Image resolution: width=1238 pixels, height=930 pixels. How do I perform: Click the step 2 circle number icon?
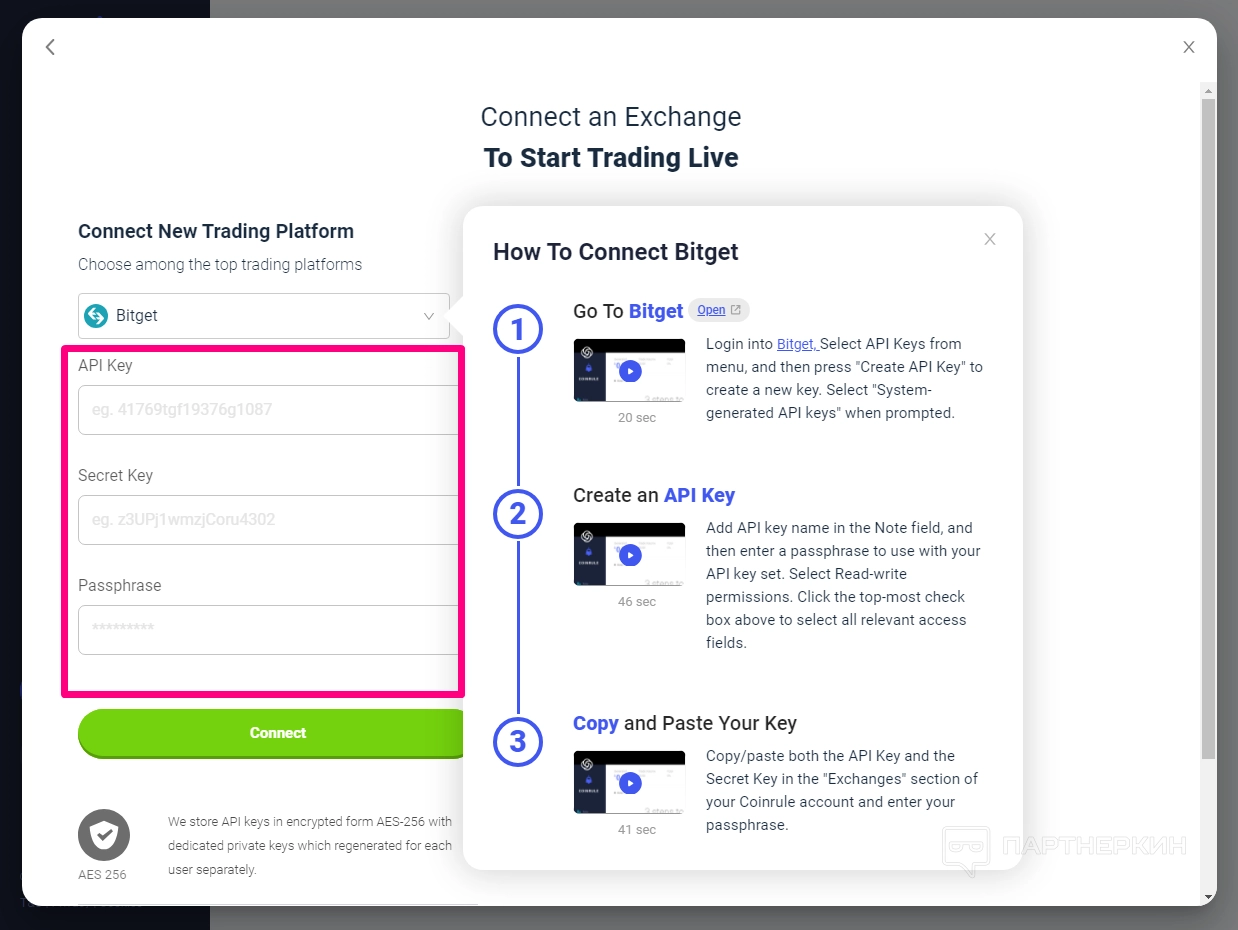tap(518, 514)
